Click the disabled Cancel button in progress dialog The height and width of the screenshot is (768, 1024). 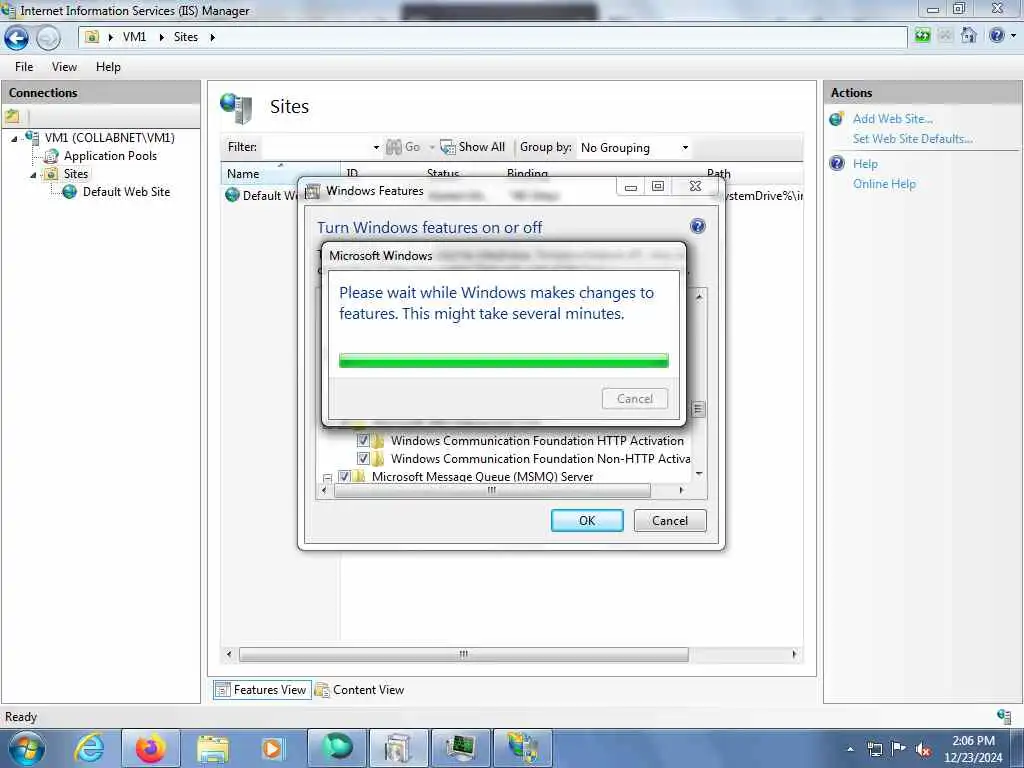click(635, 398)
